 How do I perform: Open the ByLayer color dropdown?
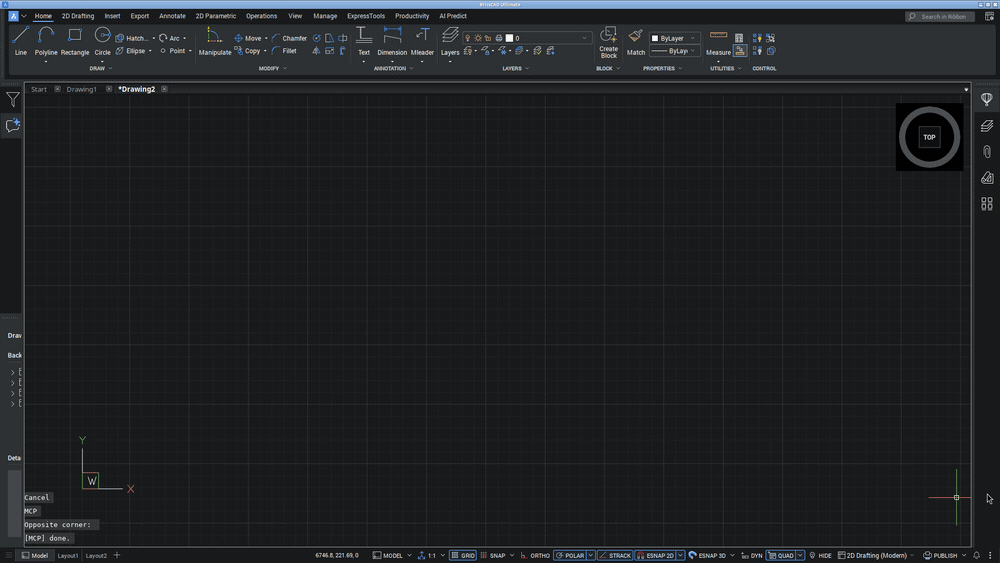point(674,38)
